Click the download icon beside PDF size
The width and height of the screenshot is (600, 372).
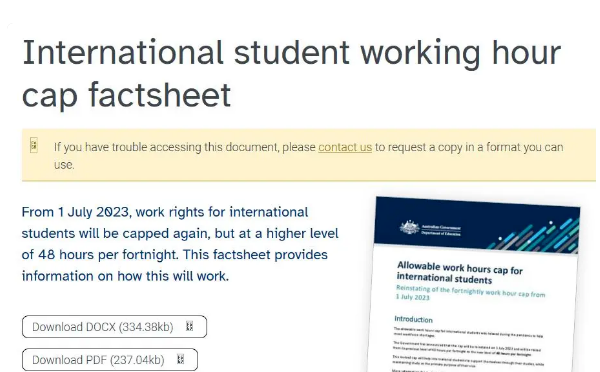pyautogui.click(x=181, y=359)
